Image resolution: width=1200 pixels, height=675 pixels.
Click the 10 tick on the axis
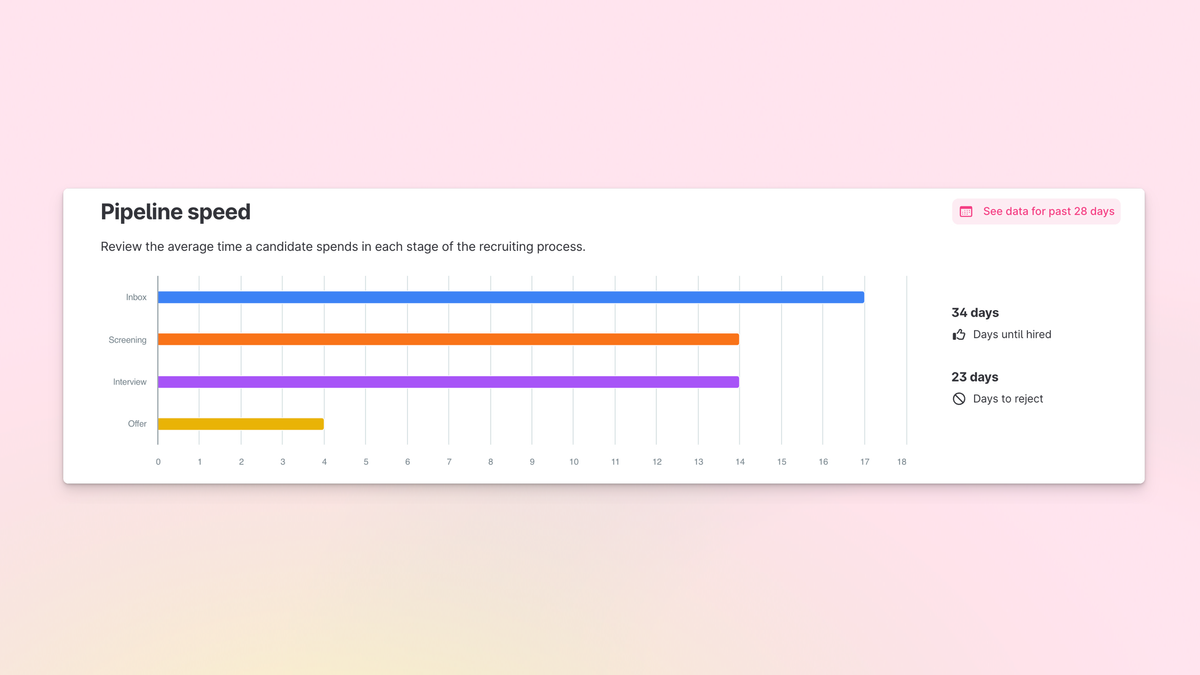(x=574, y=462)
